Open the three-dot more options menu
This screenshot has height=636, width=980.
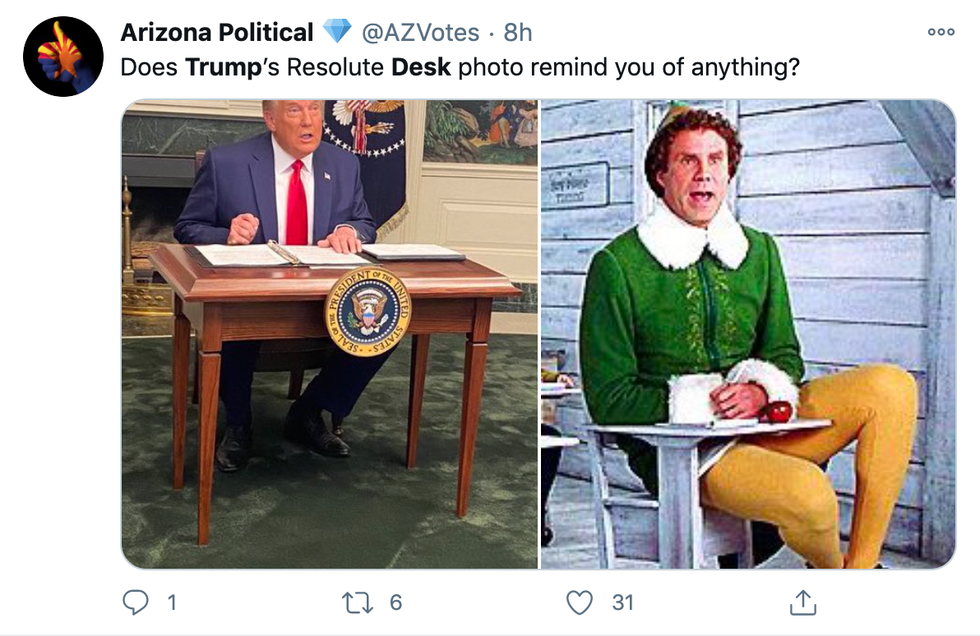(x=941, y=32)
